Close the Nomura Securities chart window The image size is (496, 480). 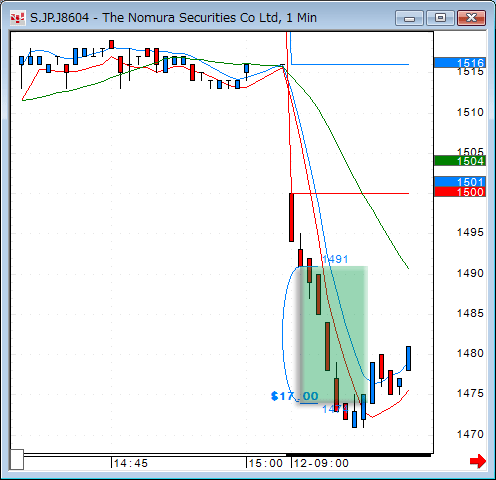471,18
